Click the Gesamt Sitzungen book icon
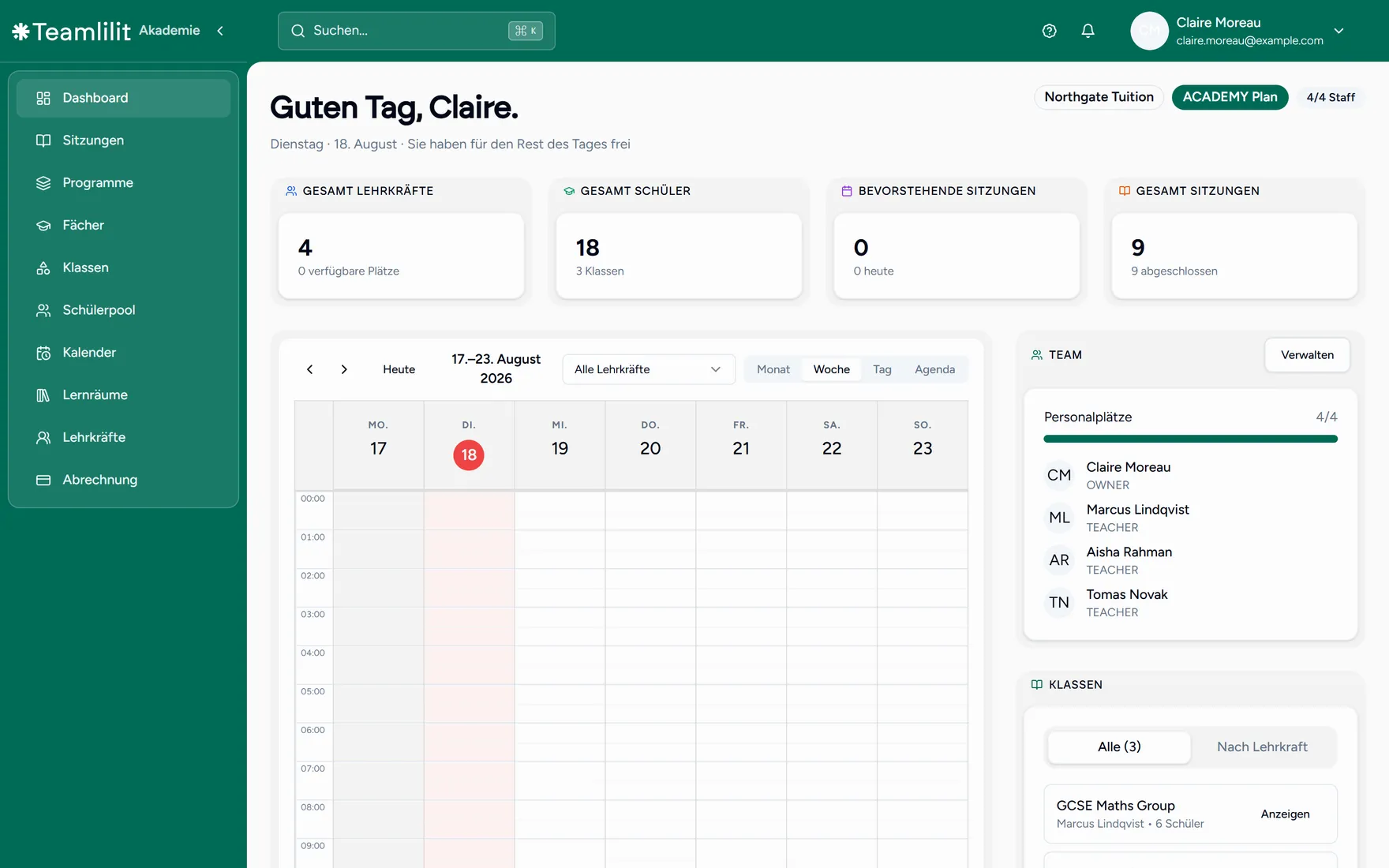This screenshot has height=868, width=1389. coord(1125,191)
